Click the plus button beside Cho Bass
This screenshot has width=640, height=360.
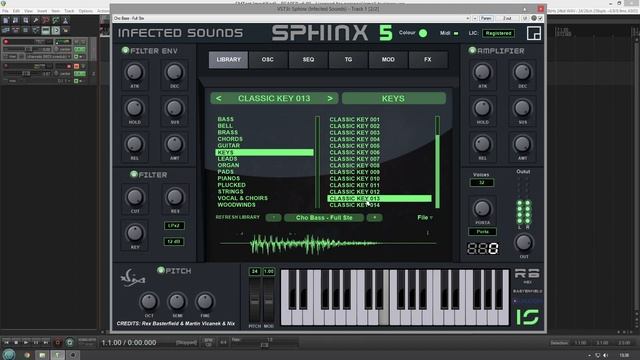point(374,218)
